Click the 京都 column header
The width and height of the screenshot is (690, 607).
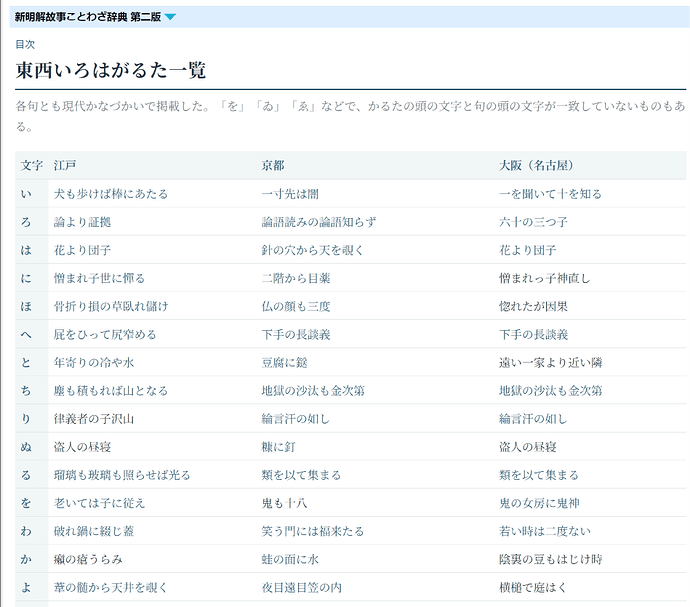[x=273, y=166]
